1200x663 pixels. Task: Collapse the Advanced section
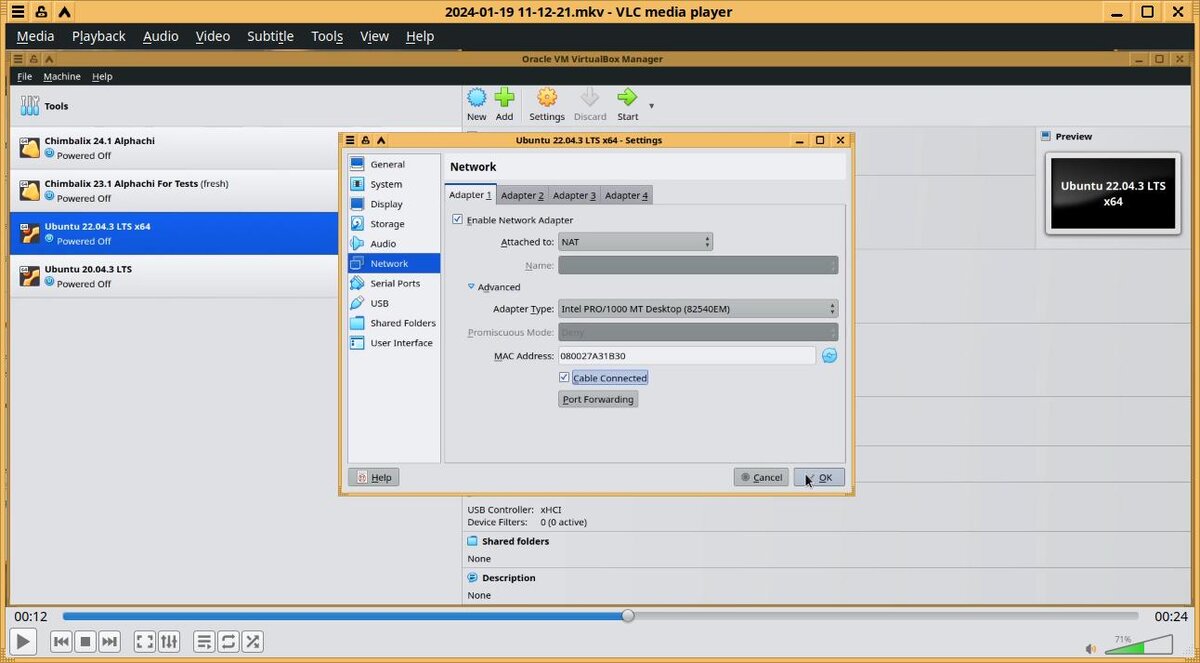[x=473, y=287]
